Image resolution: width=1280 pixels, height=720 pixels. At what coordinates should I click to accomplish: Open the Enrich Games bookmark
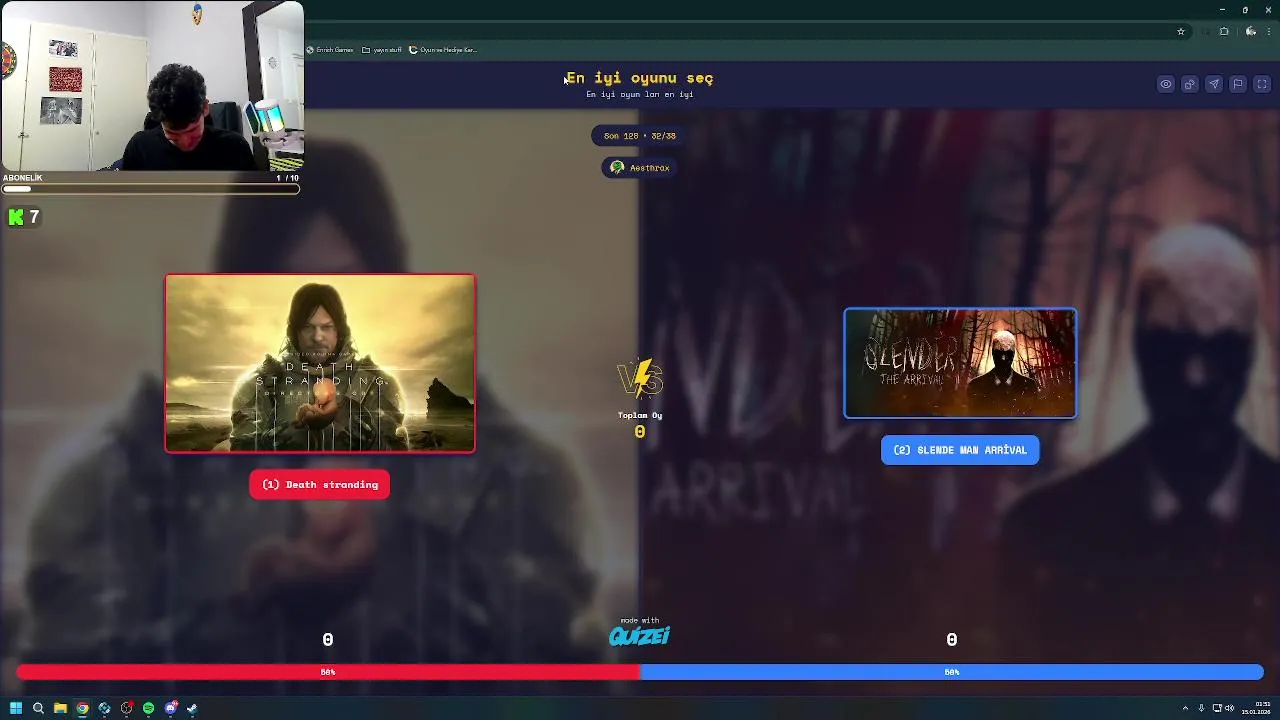pyautogui.click(x=330, y=50)
